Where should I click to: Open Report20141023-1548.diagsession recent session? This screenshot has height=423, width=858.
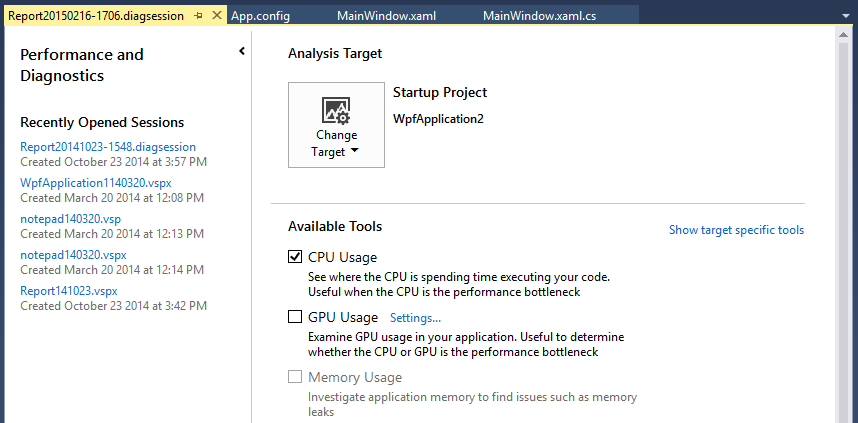pos(108,147)
